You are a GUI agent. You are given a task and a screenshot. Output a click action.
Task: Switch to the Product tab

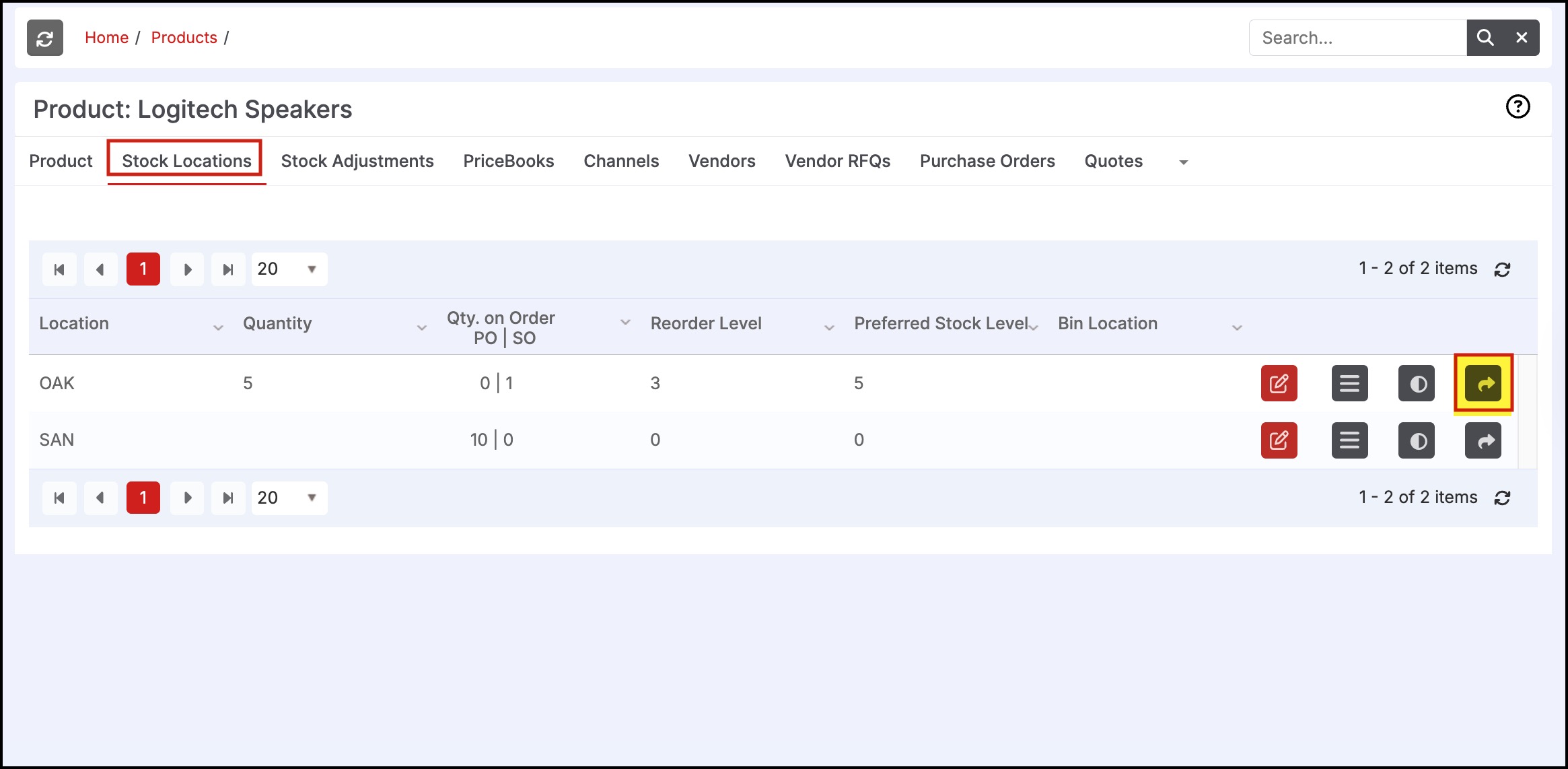[x=61, y=162]
